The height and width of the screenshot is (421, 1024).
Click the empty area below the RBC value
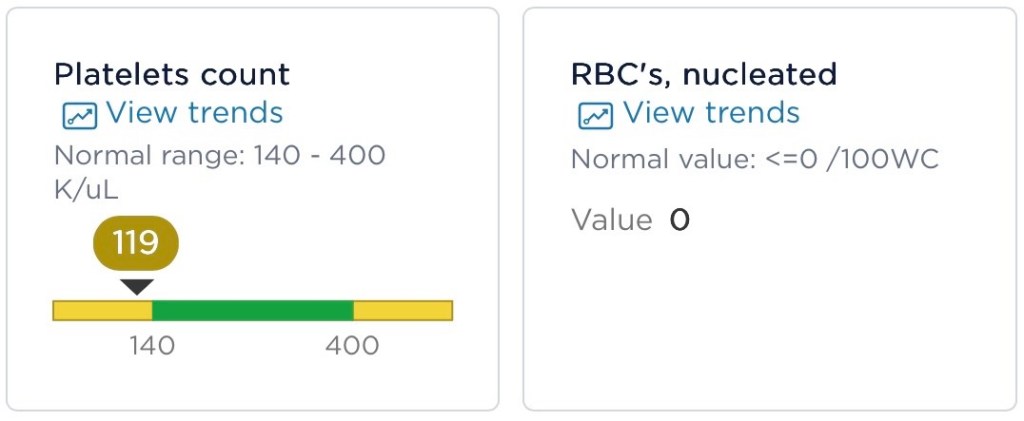768,320
